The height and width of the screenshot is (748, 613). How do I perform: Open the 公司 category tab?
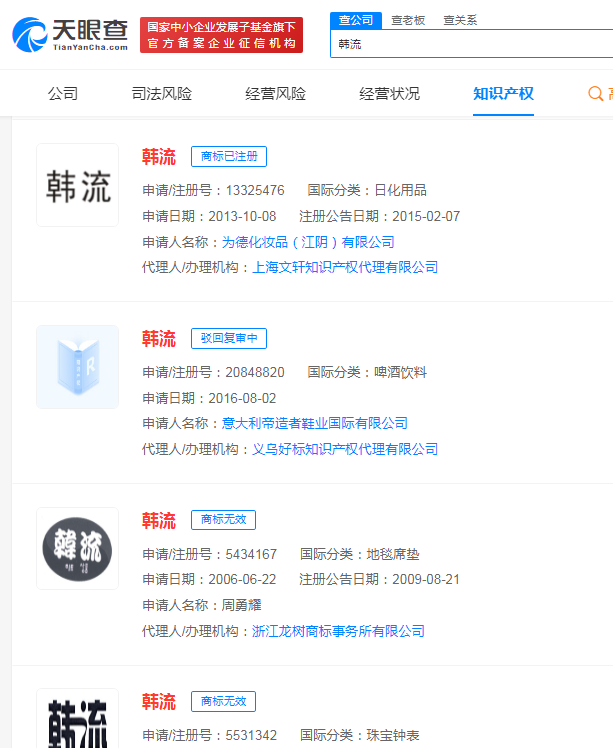(62, 94)
